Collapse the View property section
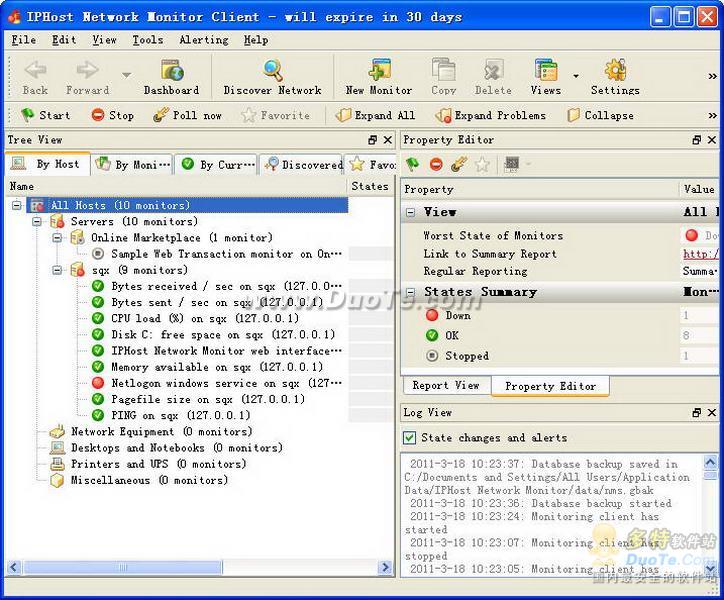This screenshot has width=724, height=600. tap(410, 212)
